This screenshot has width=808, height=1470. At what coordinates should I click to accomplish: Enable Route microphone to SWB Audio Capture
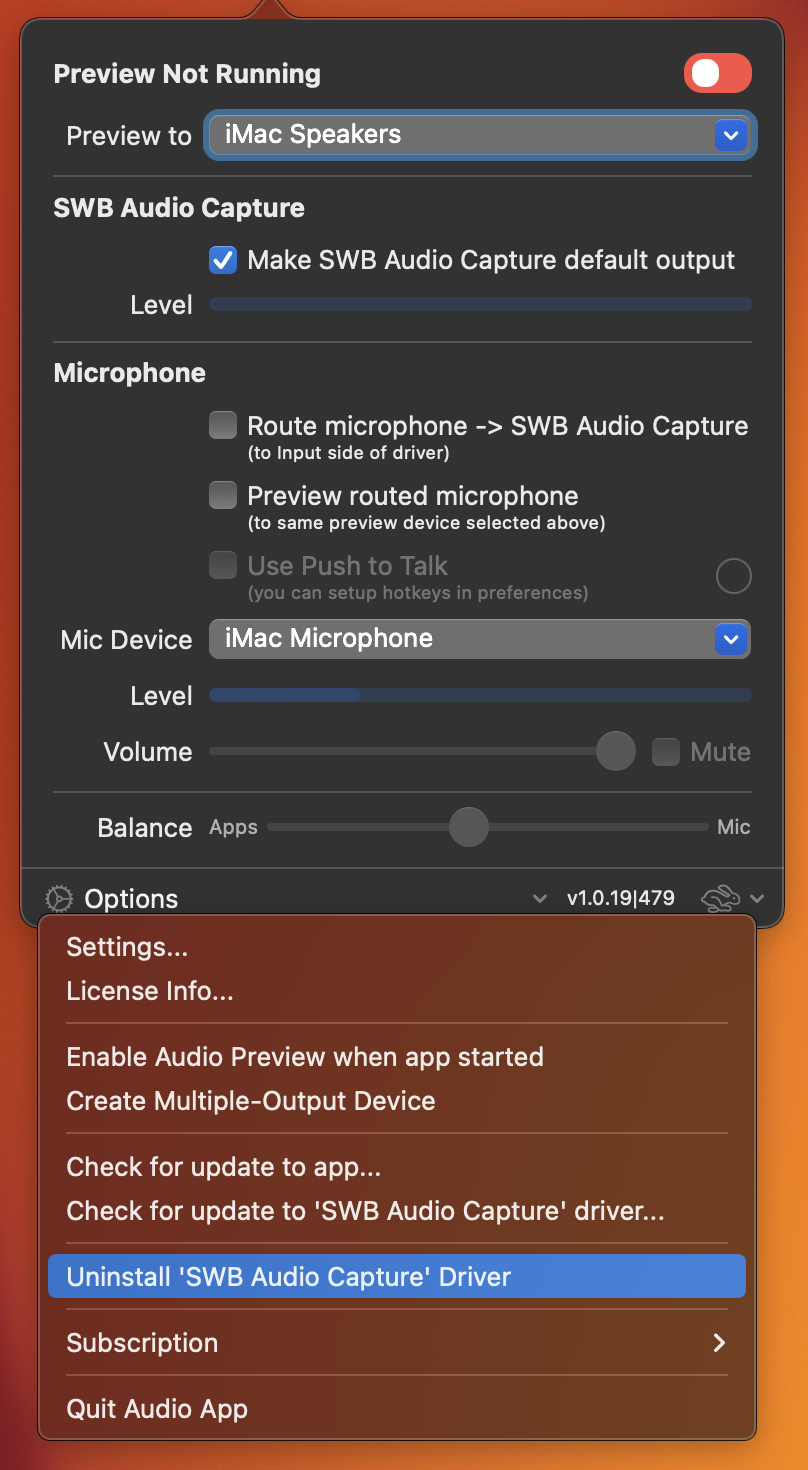click(x=222, y=426)
